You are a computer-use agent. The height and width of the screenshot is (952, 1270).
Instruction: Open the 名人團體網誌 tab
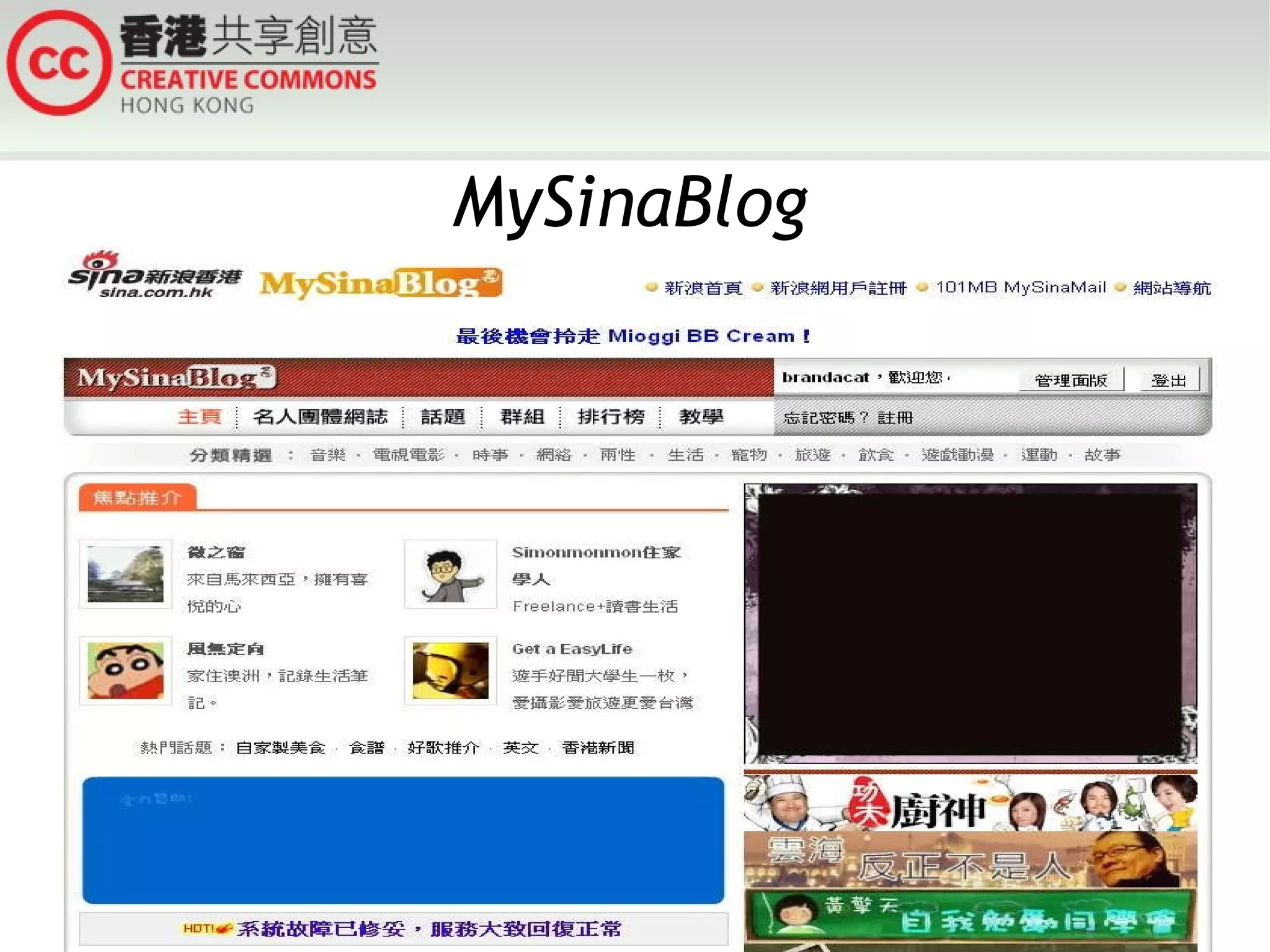pyautogui.click(x=320, y=417)
